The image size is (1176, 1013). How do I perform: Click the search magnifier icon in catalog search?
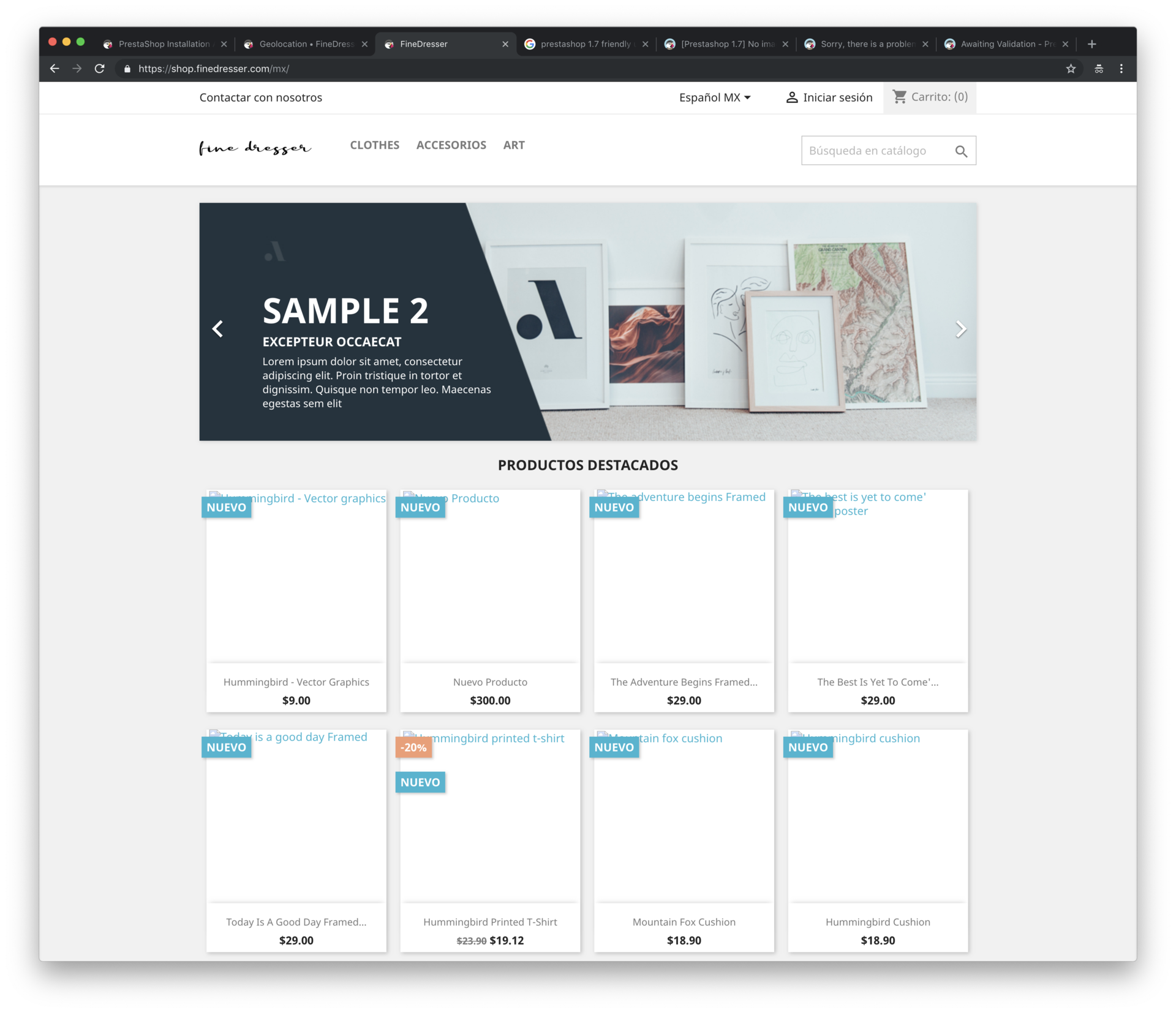[x=961, y=151]
